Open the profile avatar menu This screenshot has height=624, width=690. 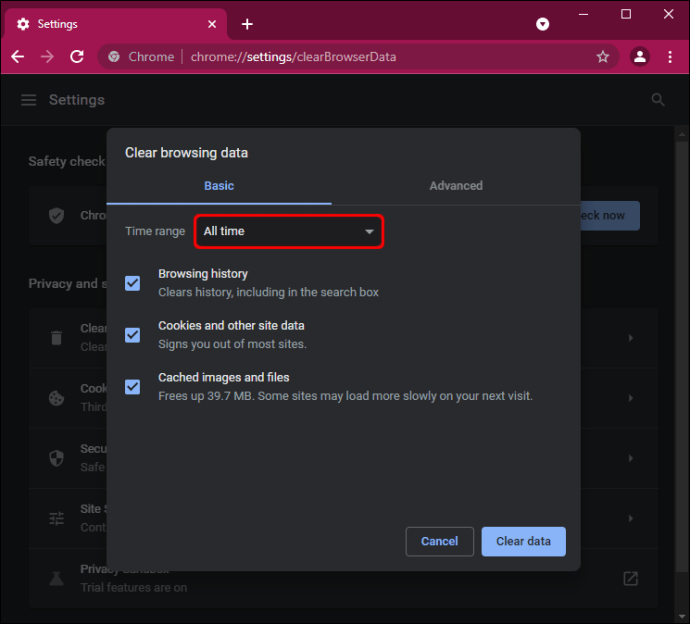640,57
